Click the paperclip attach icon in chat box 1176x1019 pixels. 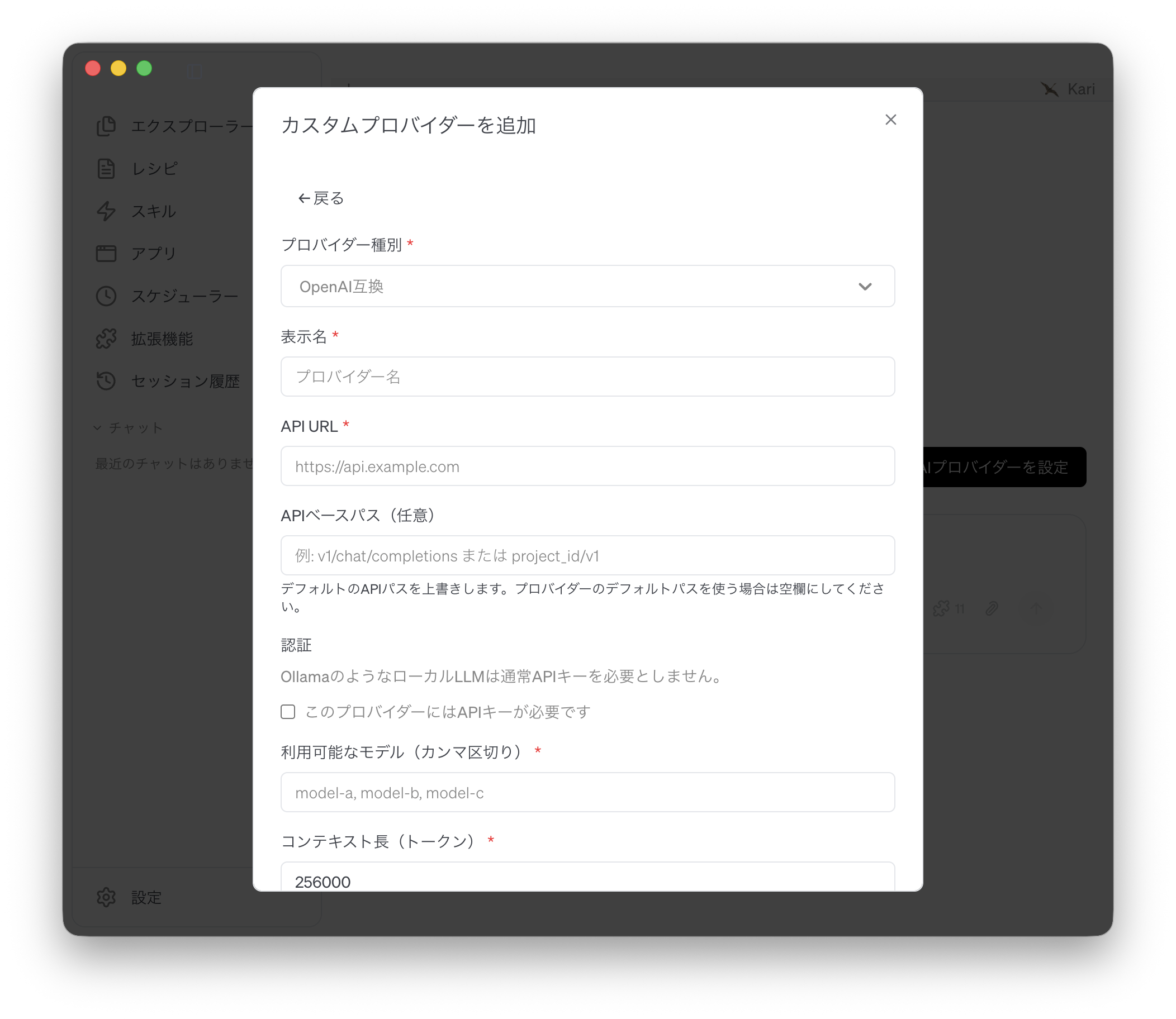coord(992,608)
